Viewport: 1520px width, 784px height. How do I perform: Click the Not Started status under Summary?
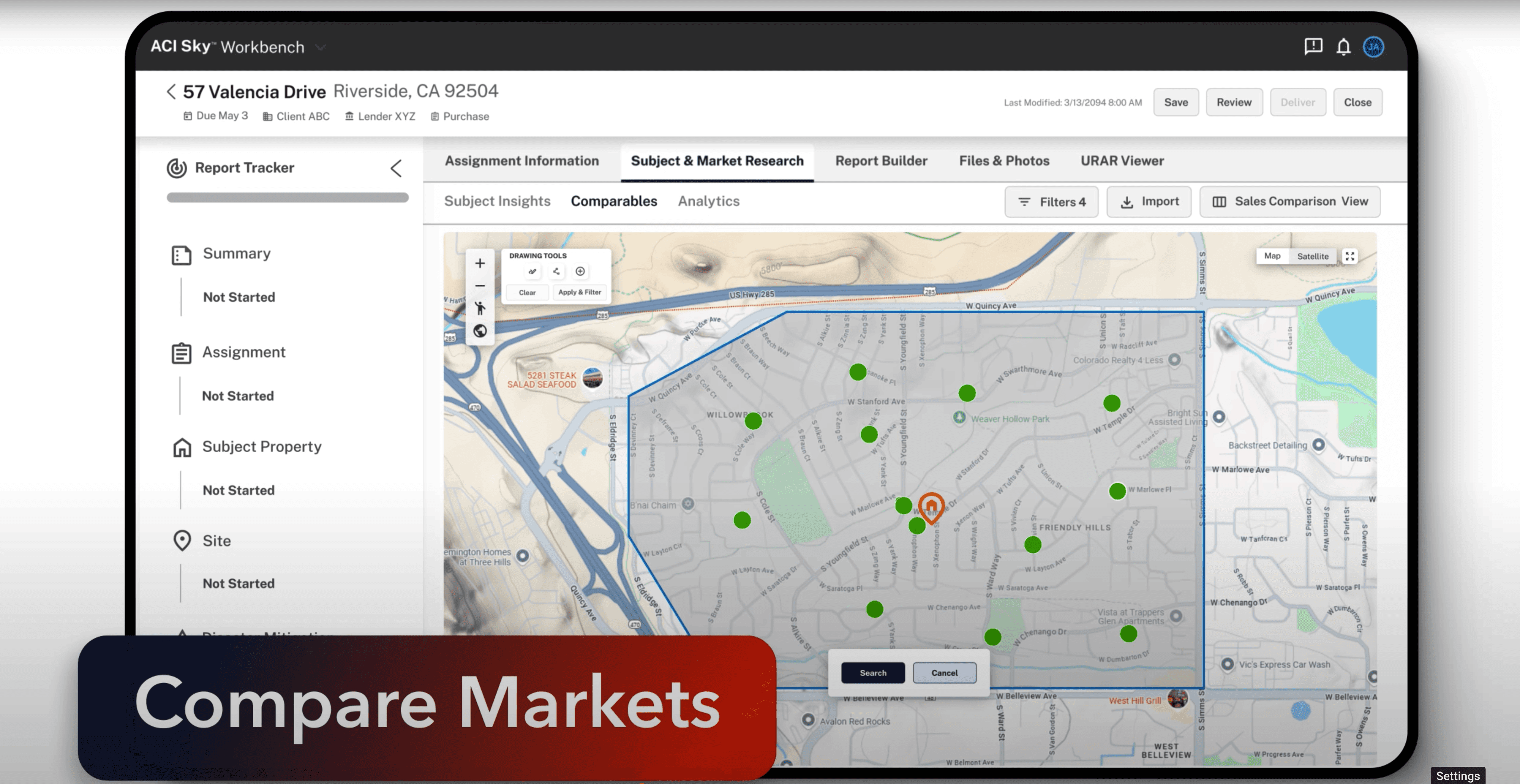pyautogui.click(x=239, y=297)
